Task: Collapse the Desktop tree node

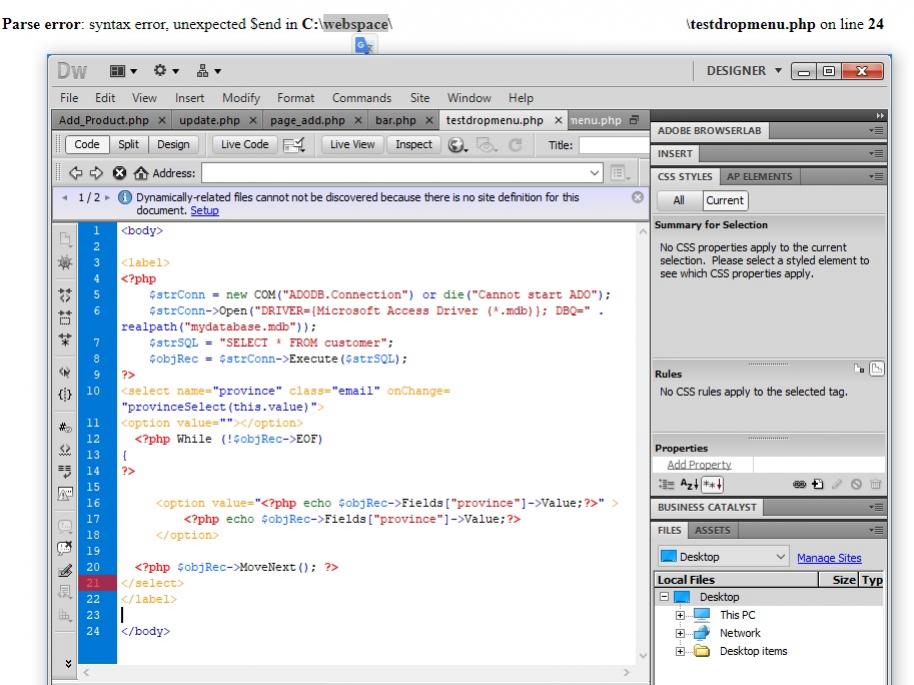Action: pos(664,596)
